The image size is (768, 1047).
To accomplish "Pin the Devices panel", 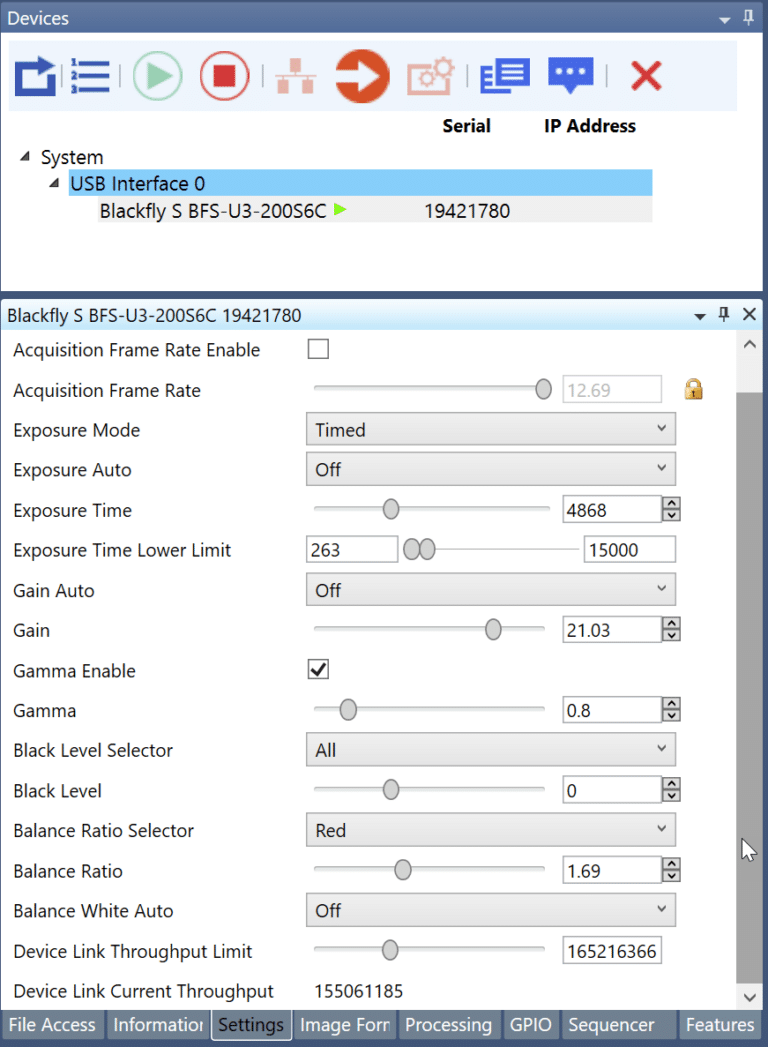I will click(x=749, y=17).
